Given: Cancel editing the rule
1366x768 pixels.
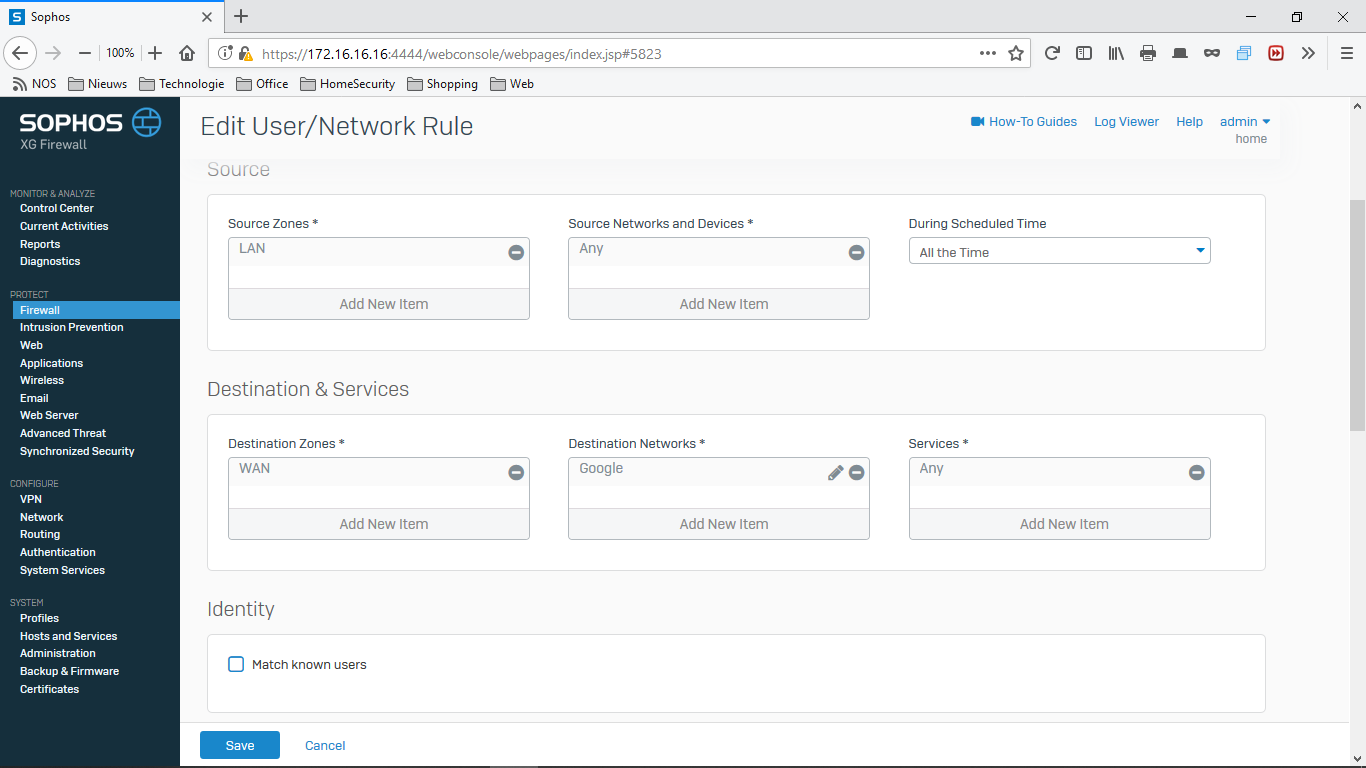Looking at the screenshot, I should click(325, 745).
